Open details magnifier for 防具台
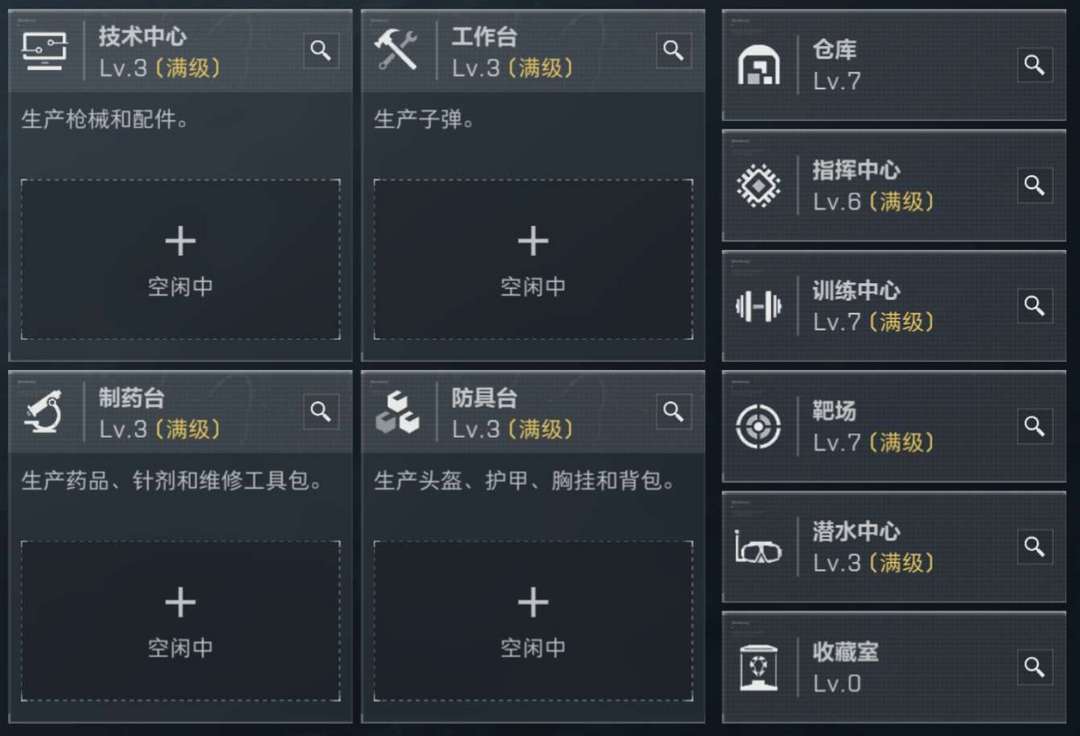The width and height of the screenshot is (1080, 736). point(674,411)
